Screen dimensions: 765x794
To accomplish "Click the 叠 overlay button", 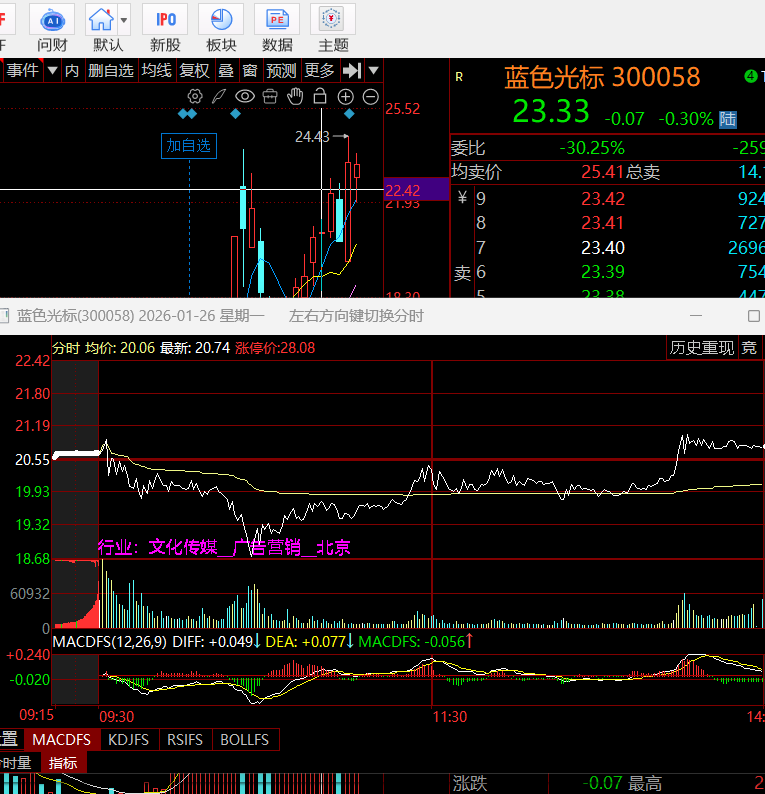I will click(x=226, y=70).
